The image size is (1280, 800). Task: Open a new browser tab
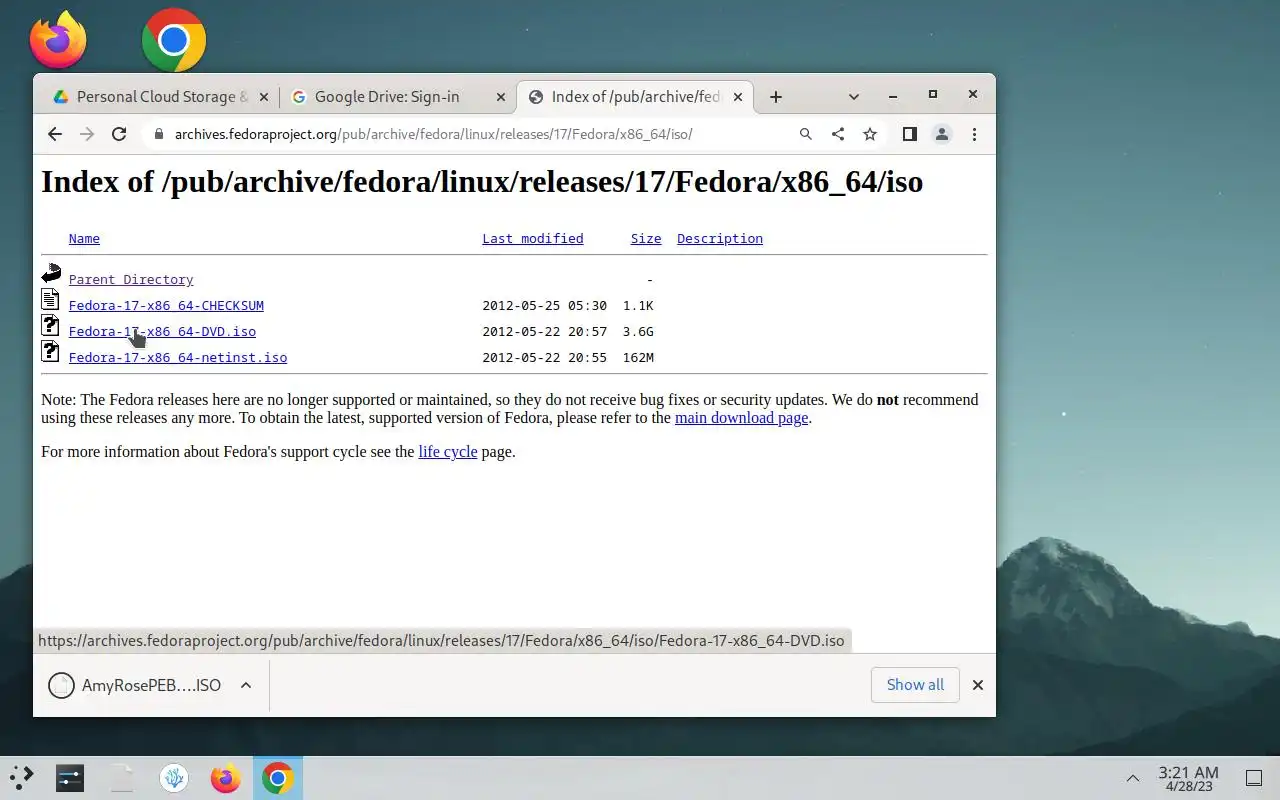point(776,97)
